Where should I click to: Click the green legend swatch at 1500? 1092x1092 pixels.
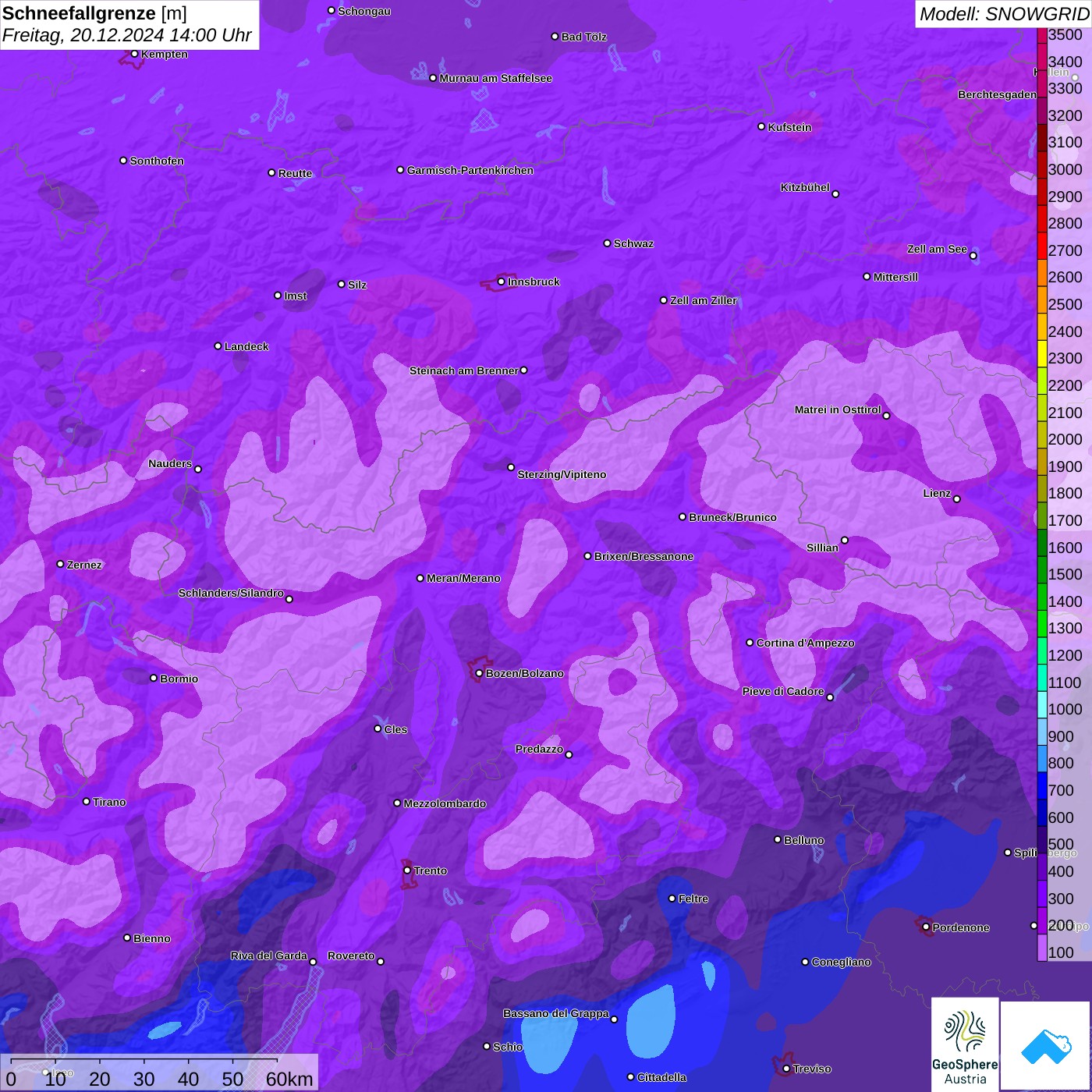click(1042, 570)
